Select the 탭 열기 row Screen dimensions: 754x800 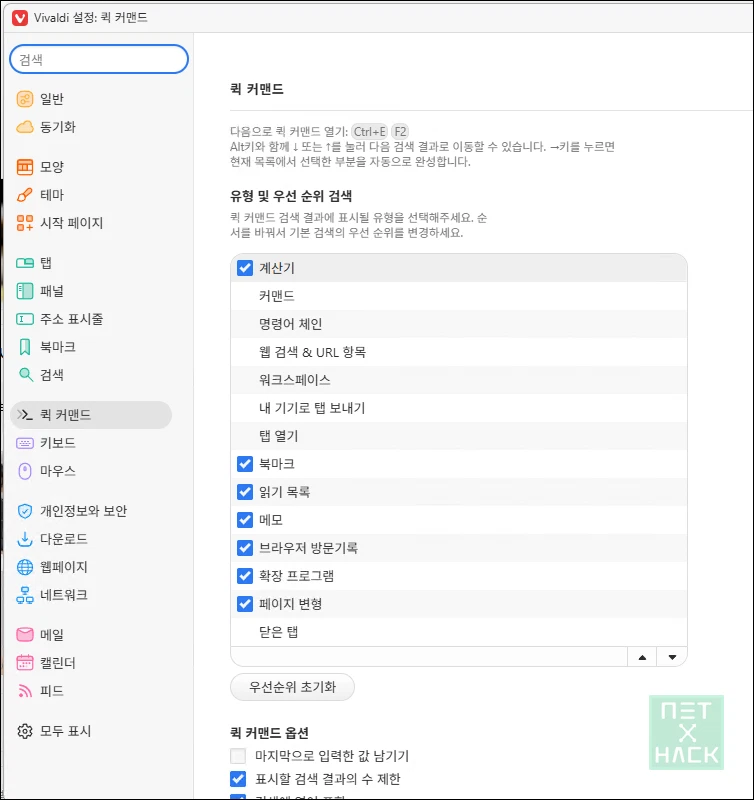[x=459, y=436]
